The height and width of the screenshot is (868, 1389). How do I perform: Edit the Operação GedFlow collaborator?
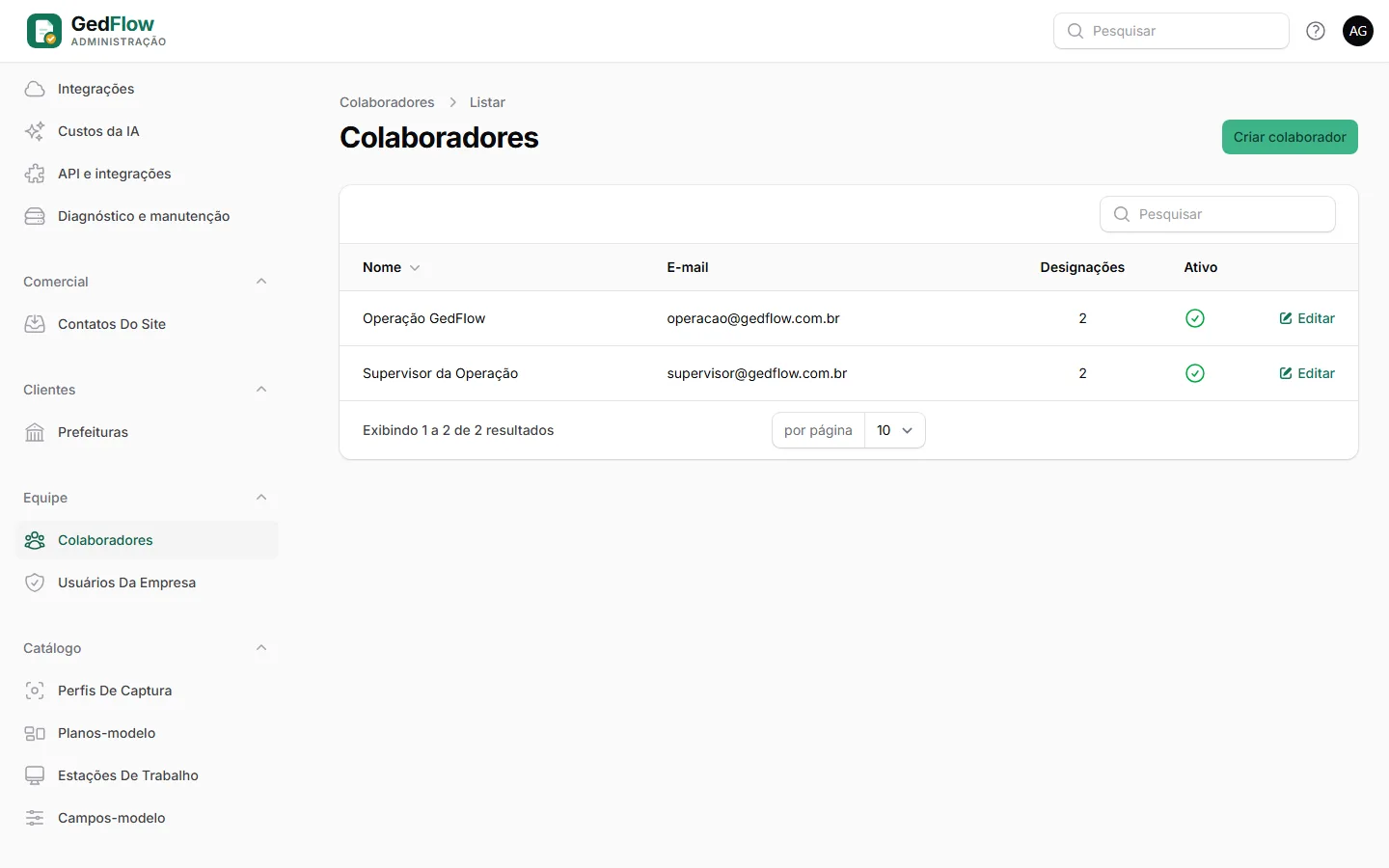pyautogui.click(x=1307, y=318)
